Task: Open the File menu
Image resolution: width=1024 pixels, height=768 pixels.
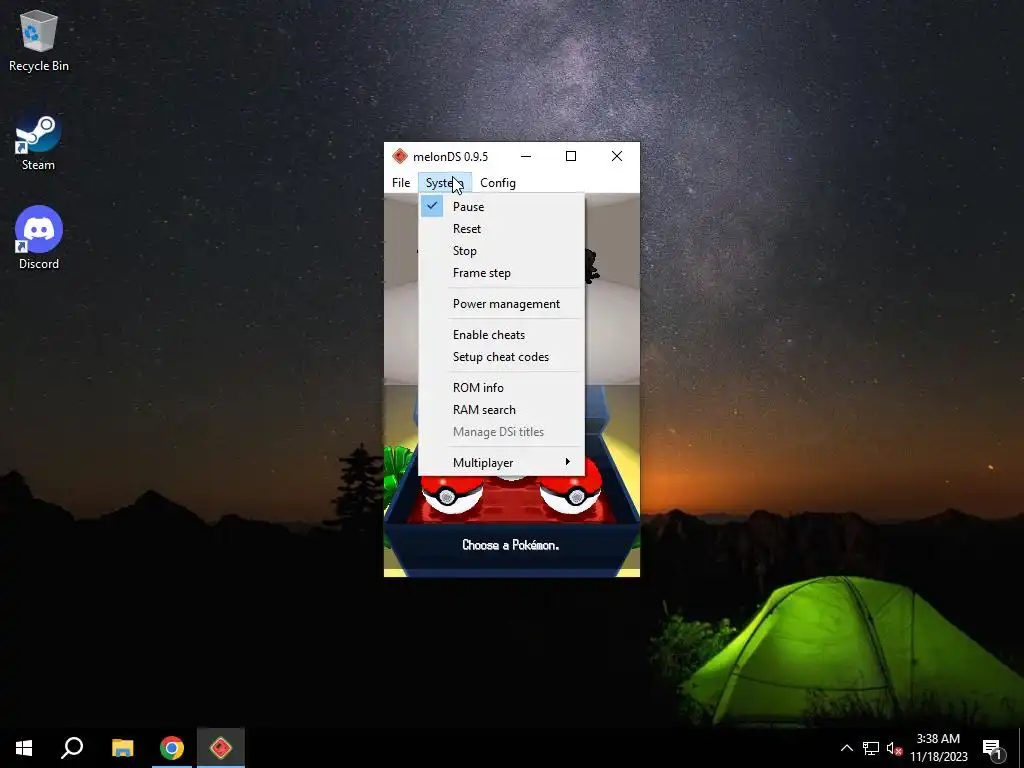Action: tap(401, 183)
